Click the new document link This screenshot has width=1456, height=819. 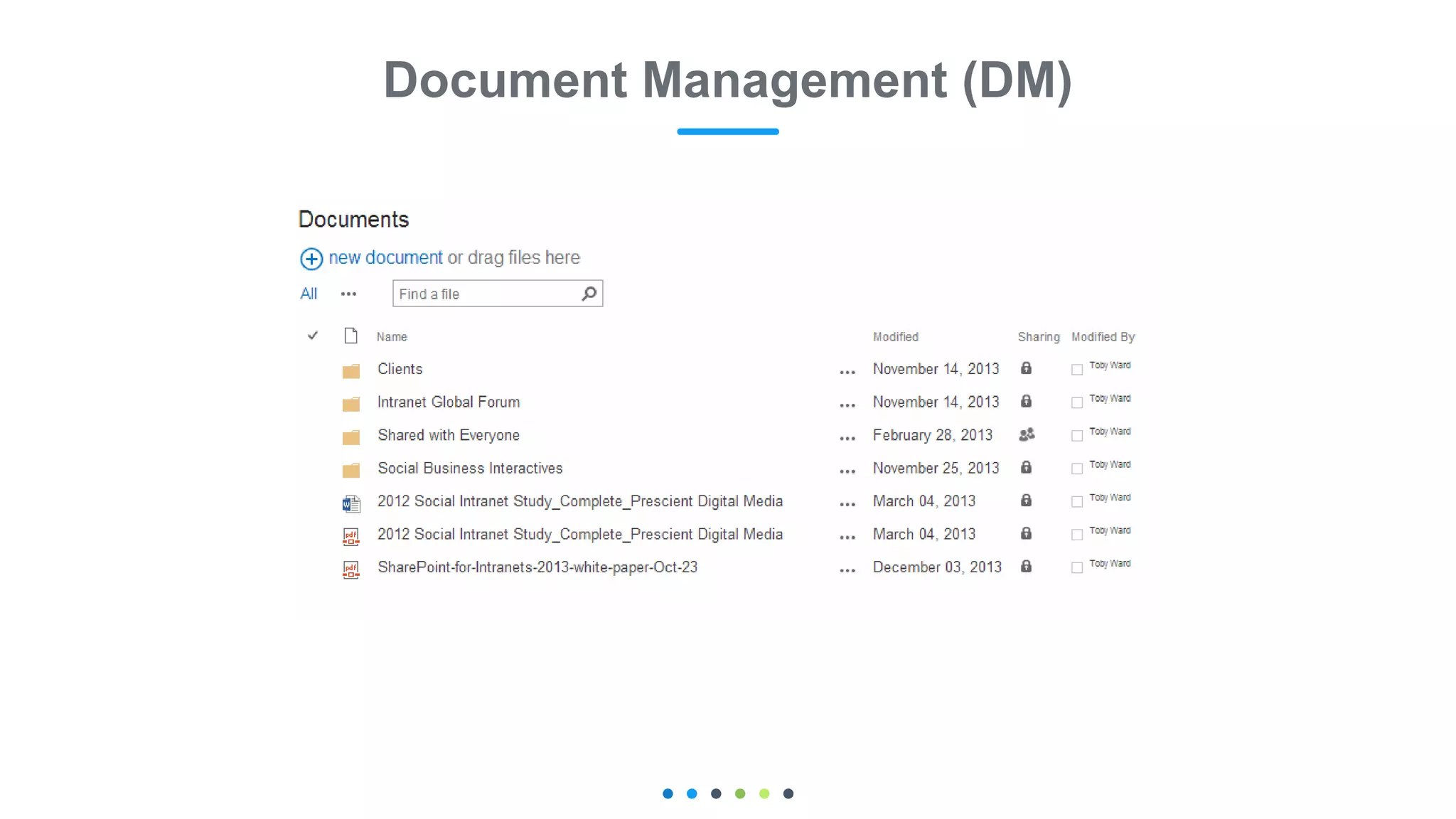click(x=385, y=257)
